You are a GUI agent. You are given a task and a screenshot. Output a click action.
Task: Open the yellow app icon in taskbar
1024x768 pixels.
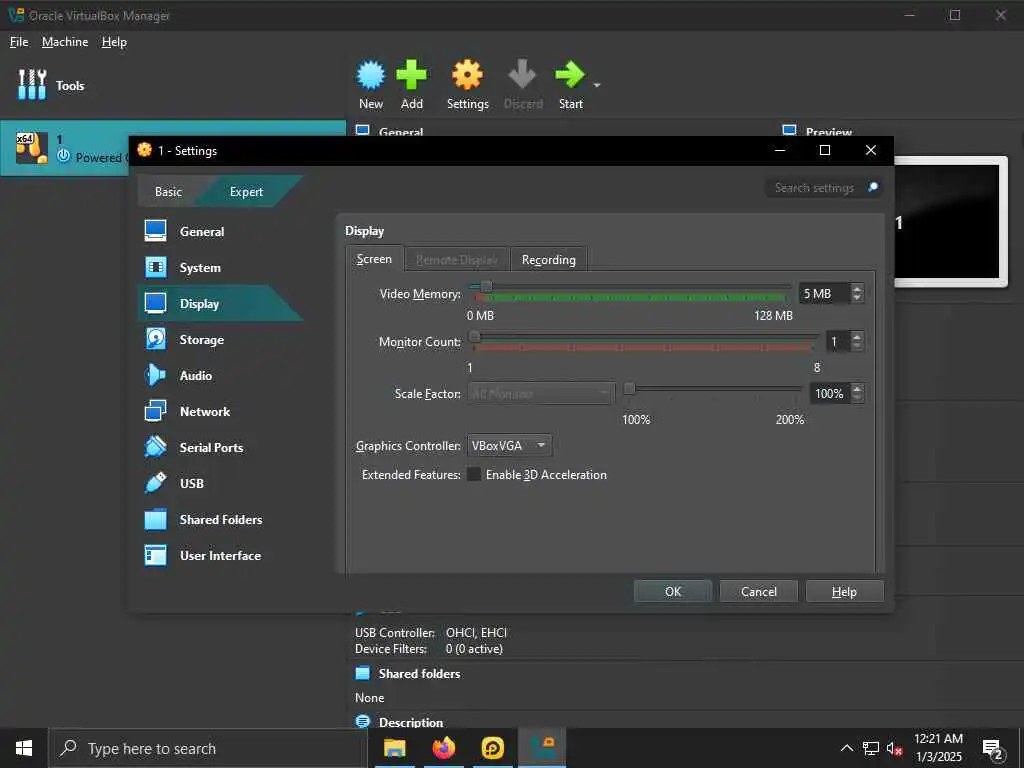click(492, 748)
